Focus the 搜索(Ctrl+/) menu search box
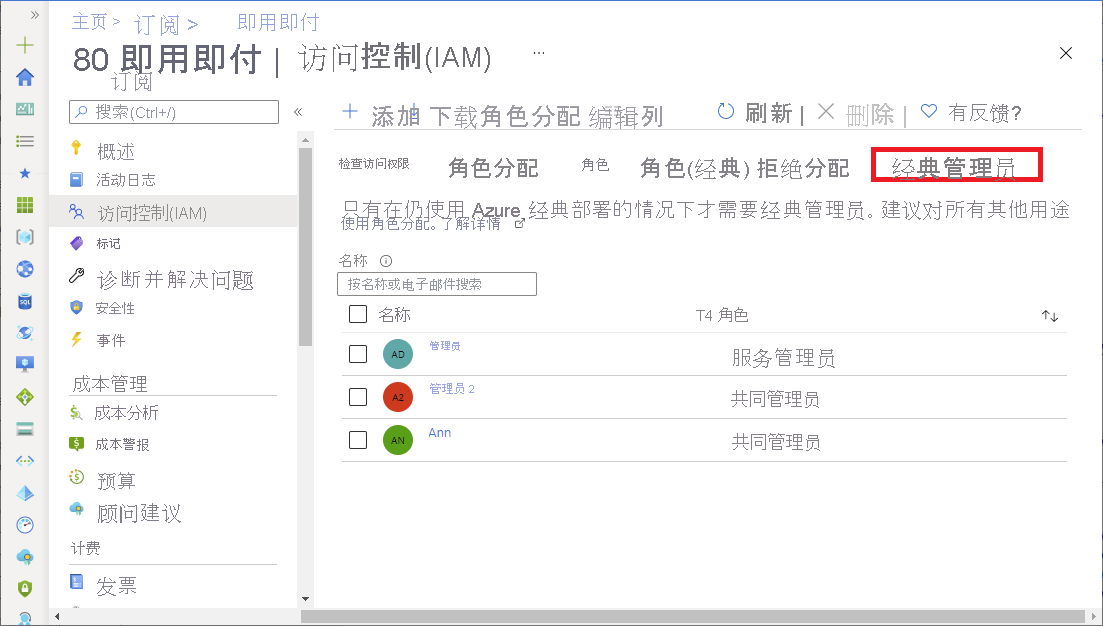This screenshot has width=1103, height=626. [174, 112]
